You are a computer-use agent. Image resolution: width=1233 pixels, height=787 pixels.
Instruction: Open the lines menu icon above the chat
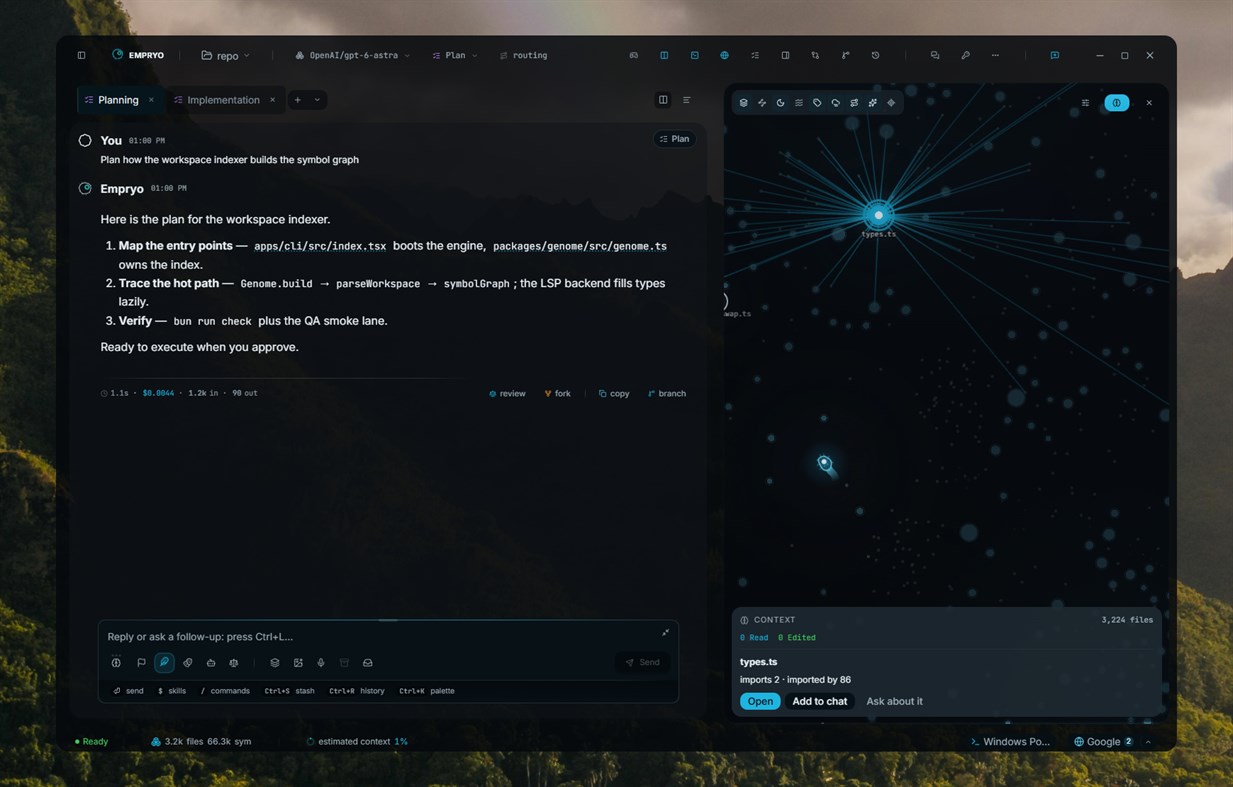[x=686, y=100]
